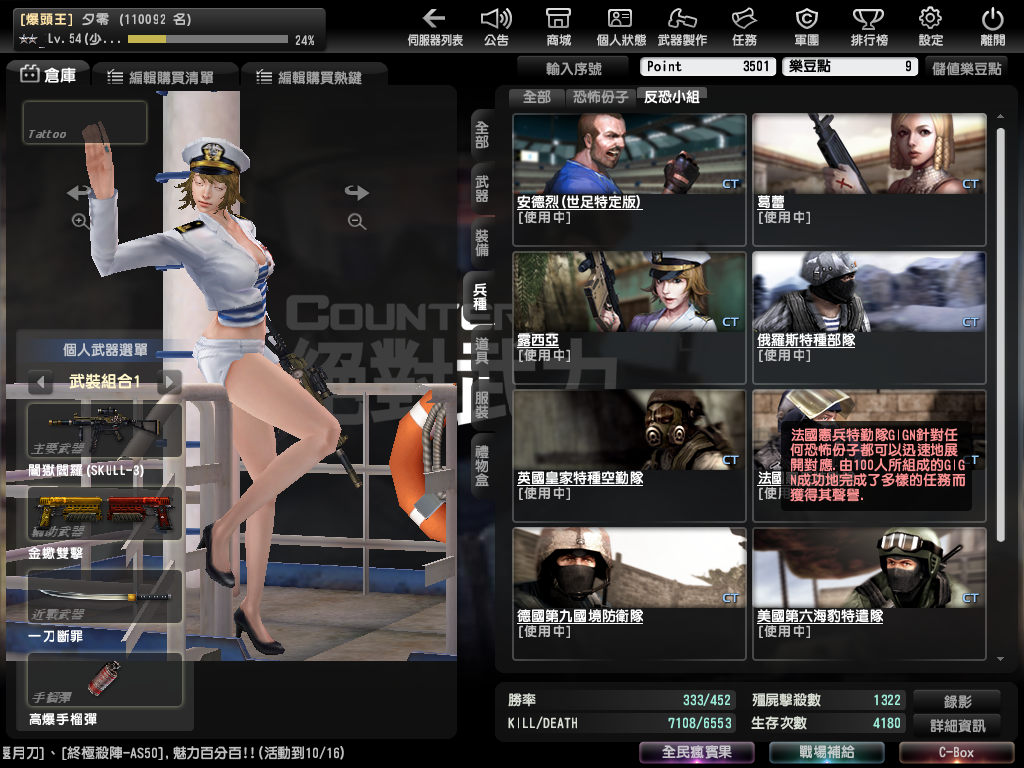
Task: Click the 殭屍擊殺數 value 1322
Action: 887,700
